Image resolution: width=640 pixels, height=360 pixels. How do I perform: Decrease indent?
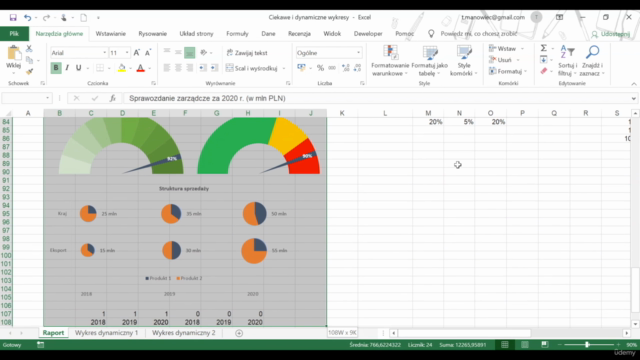pos(203,68)
